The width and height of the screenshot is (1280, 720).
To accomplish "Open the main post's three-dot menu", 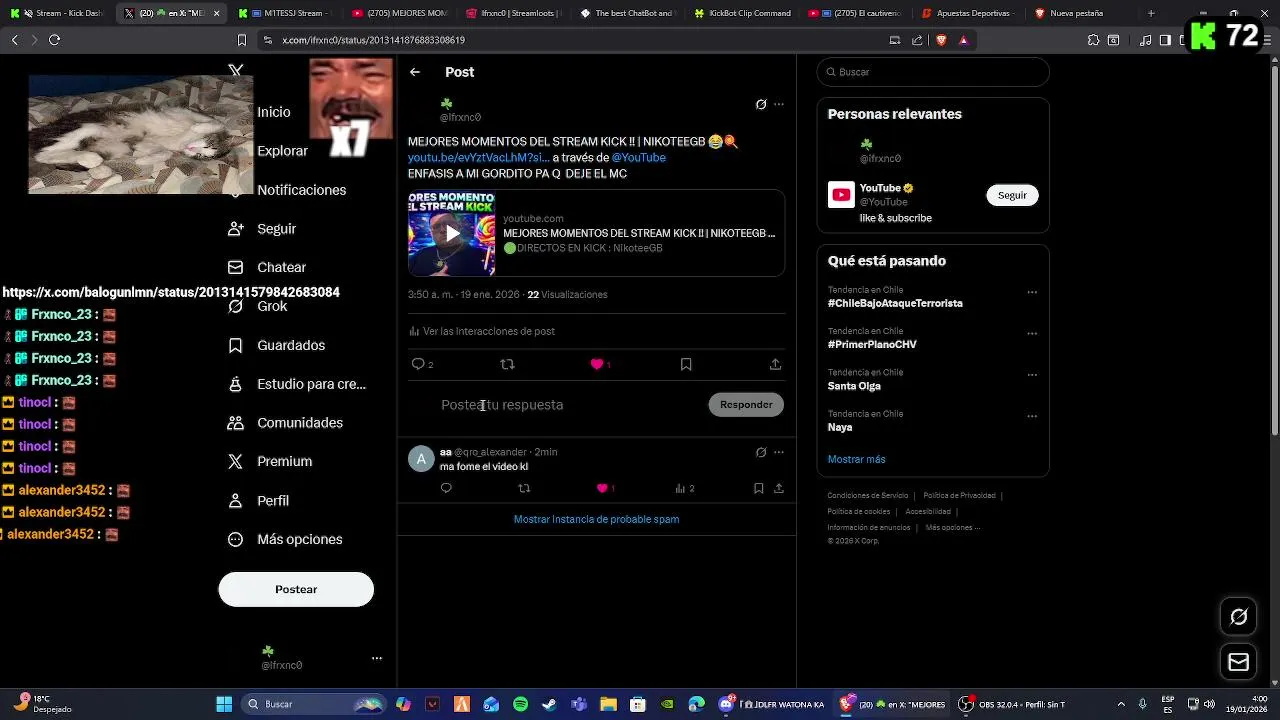I will click(779, 104).
